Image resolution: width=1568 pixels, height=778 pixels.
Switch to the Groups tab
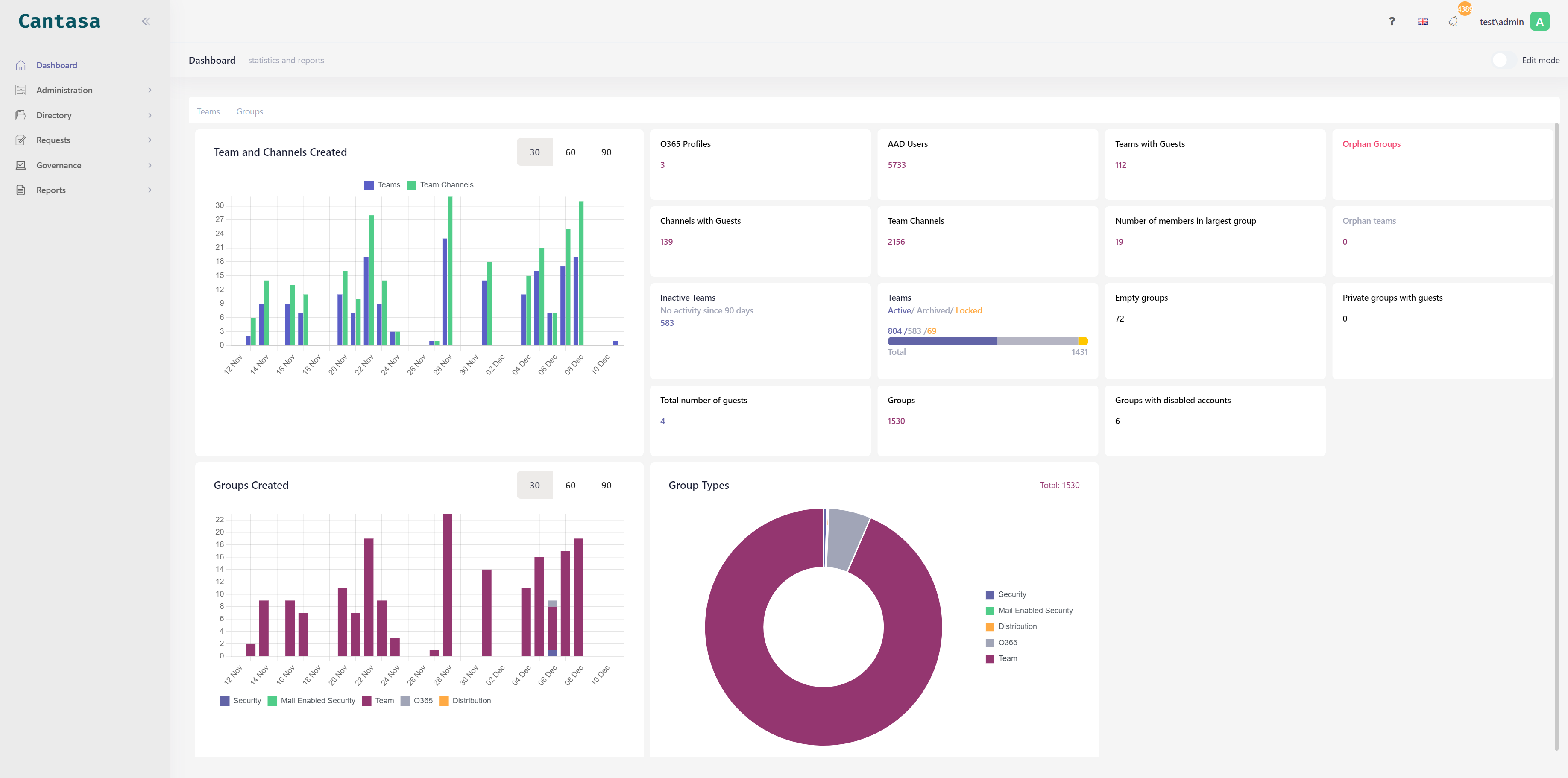249,111
